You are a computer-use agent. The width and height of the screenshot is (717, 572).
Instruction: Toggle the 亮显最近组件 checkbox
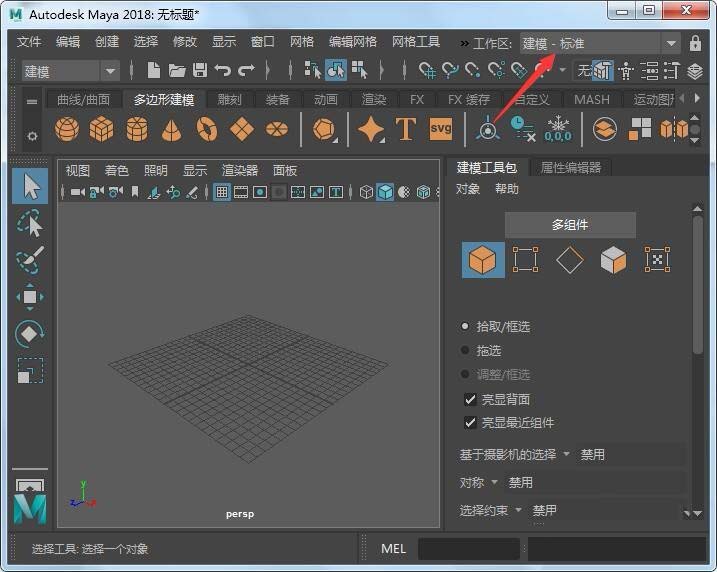471,423
